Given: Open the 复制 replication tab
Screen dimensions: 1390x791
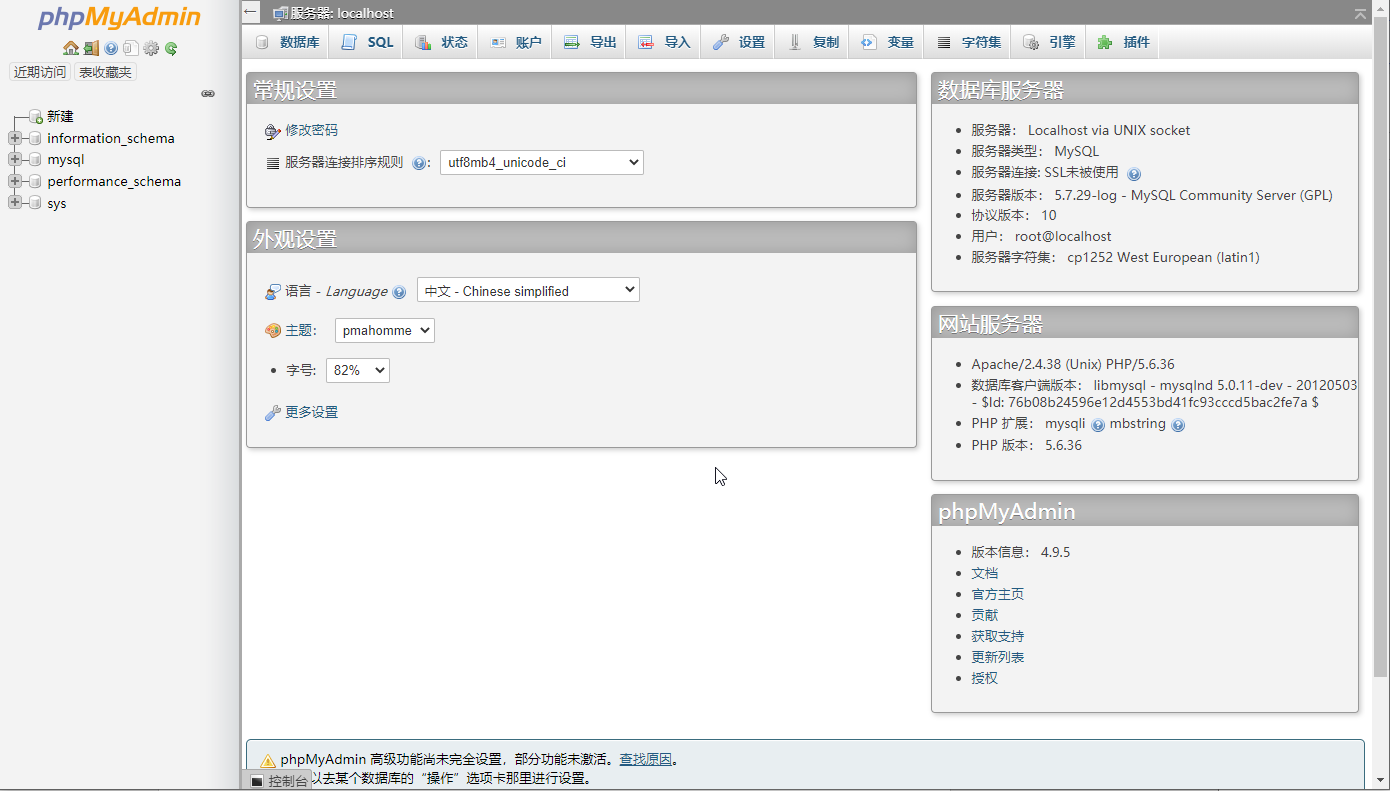Looking at the screenshot, I should click(x=813, y=42).
